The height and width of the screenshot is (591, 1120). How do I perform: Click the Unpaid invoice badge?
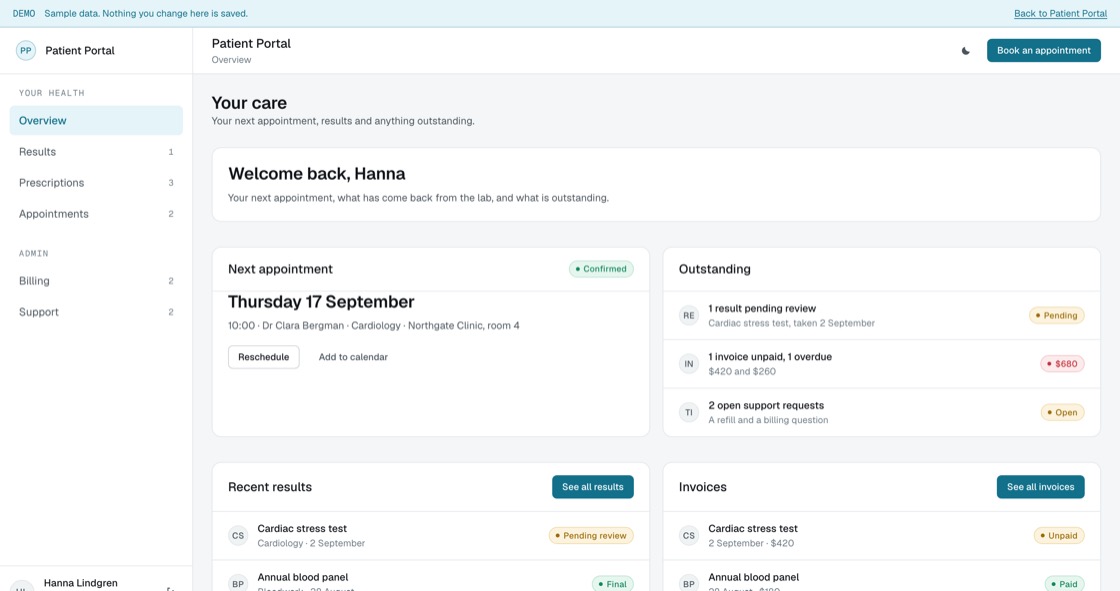tap(1059, 535)
